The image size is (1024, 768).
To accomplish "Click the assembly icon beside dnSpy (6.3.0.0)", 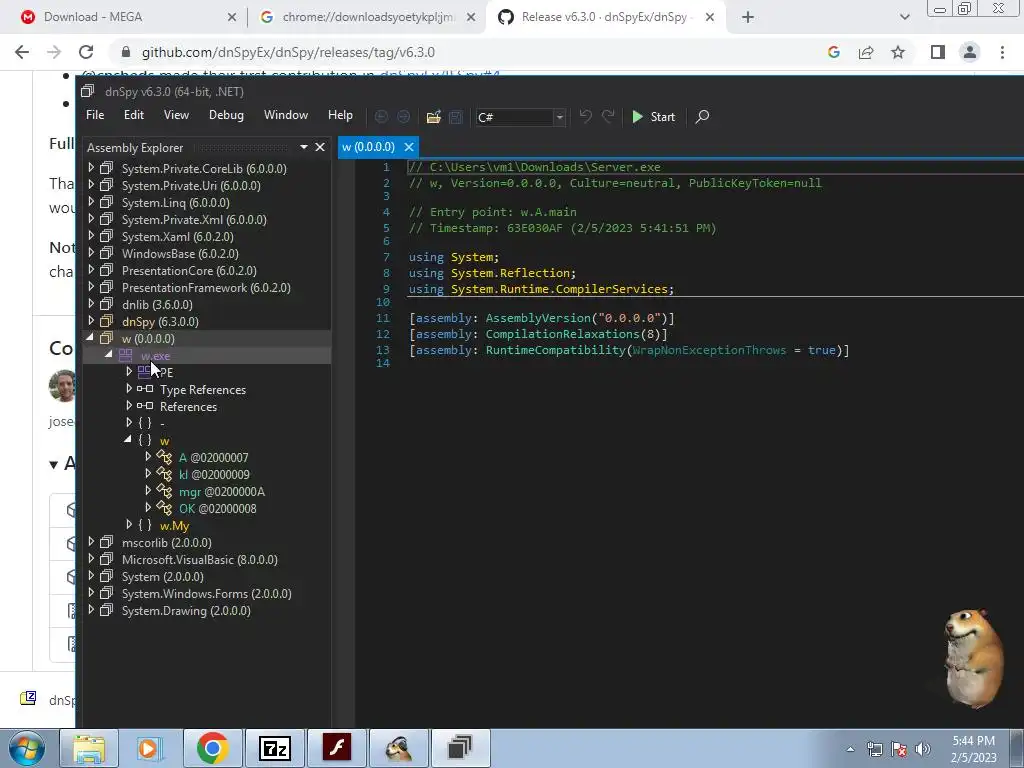I will pos(106,321).
